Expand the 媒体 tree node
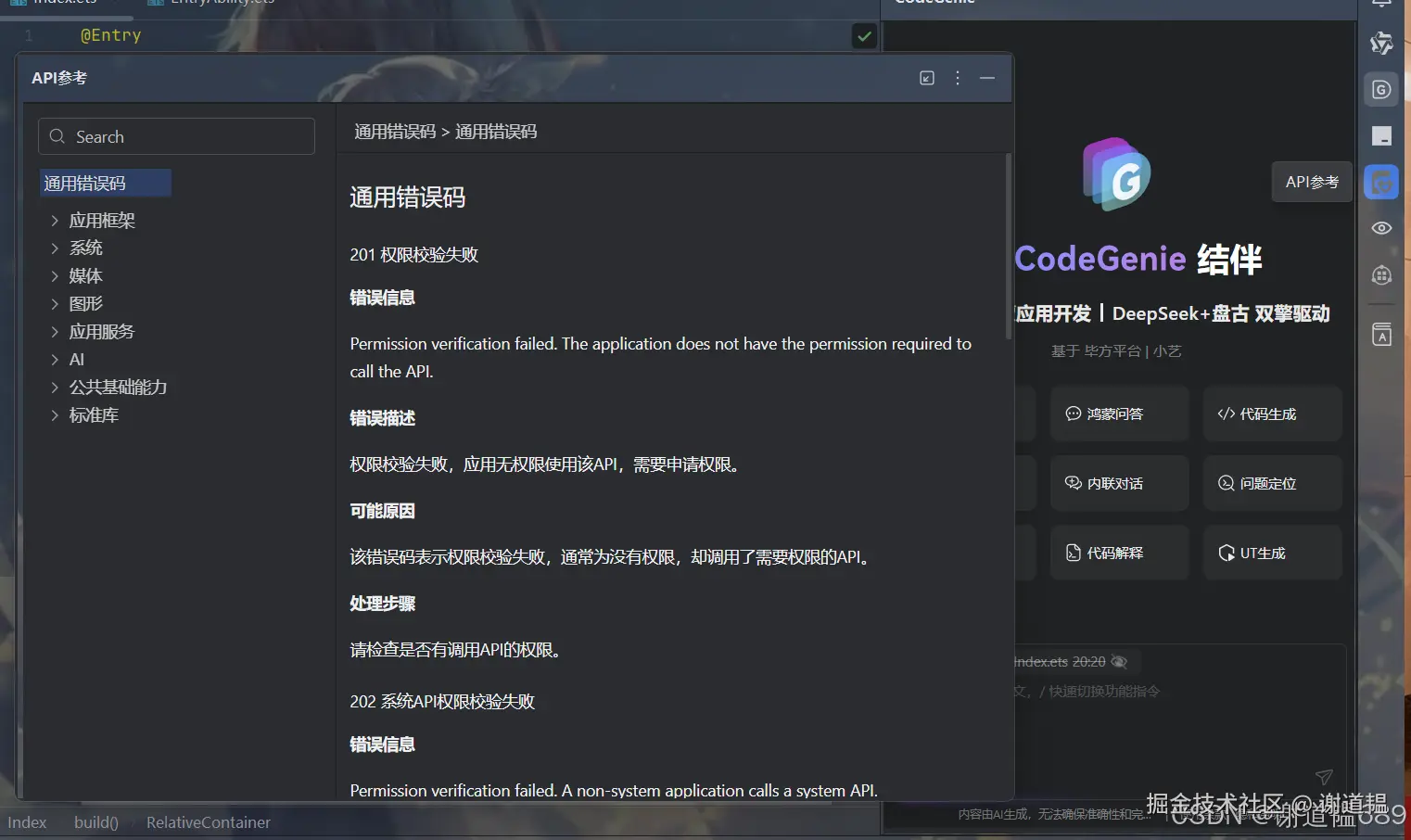This screenshot has width=1411, height=840. (x=55, y=276)
